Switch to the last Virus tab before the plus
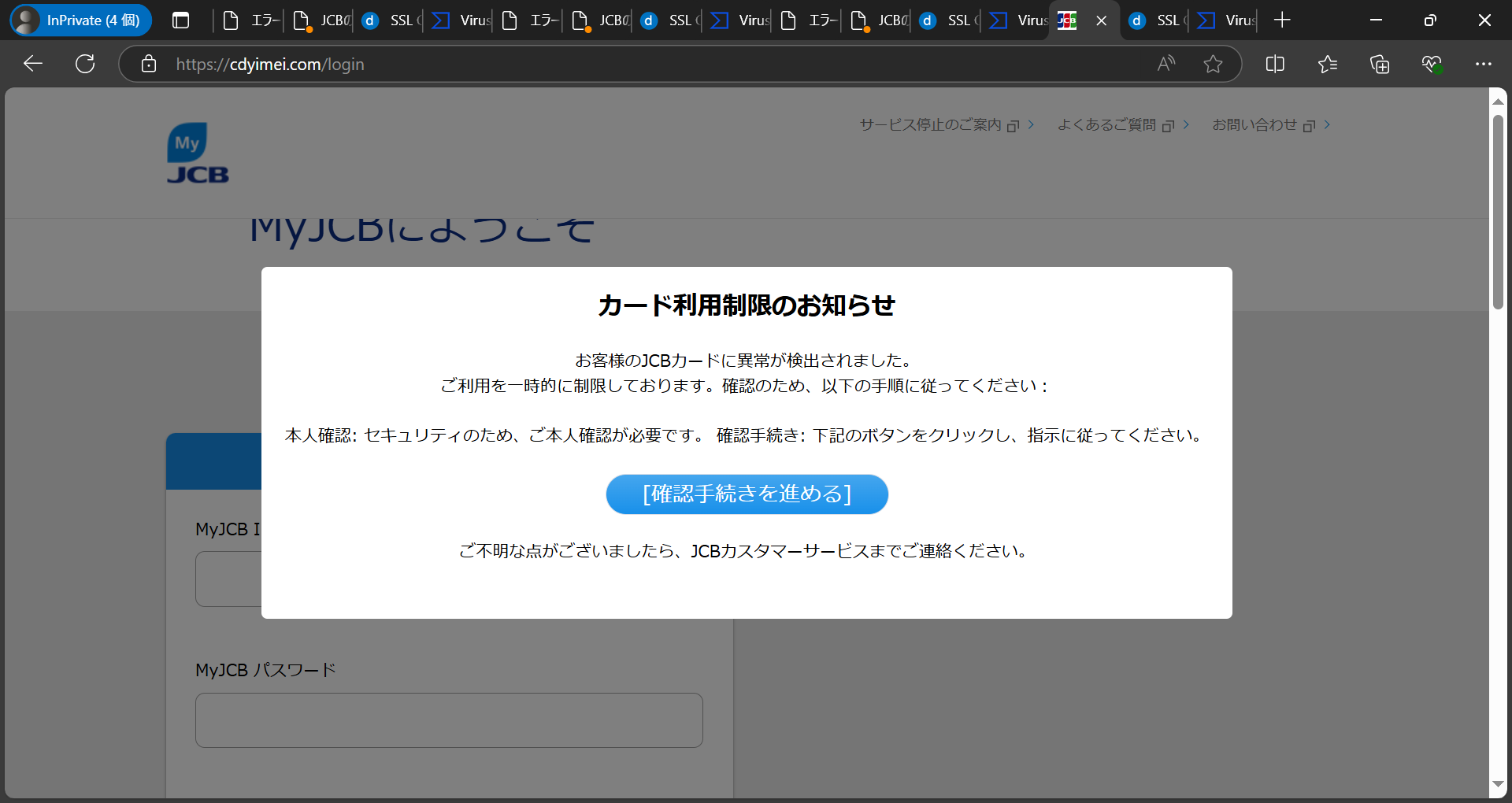1512x803 pixels. [x=1224, y=20]
